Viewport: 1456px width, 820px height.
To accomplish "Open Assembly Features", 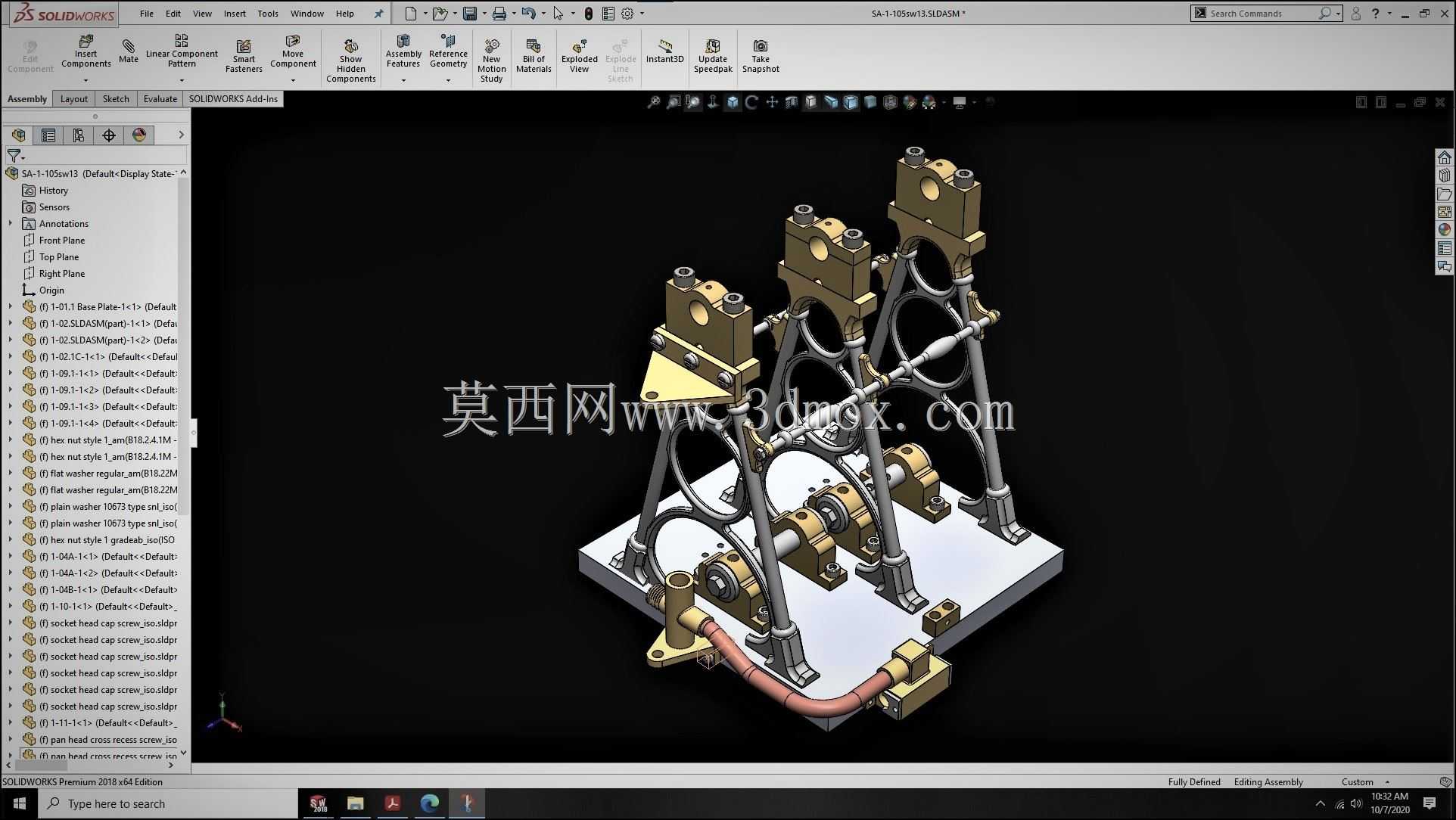I will [403, 51].
